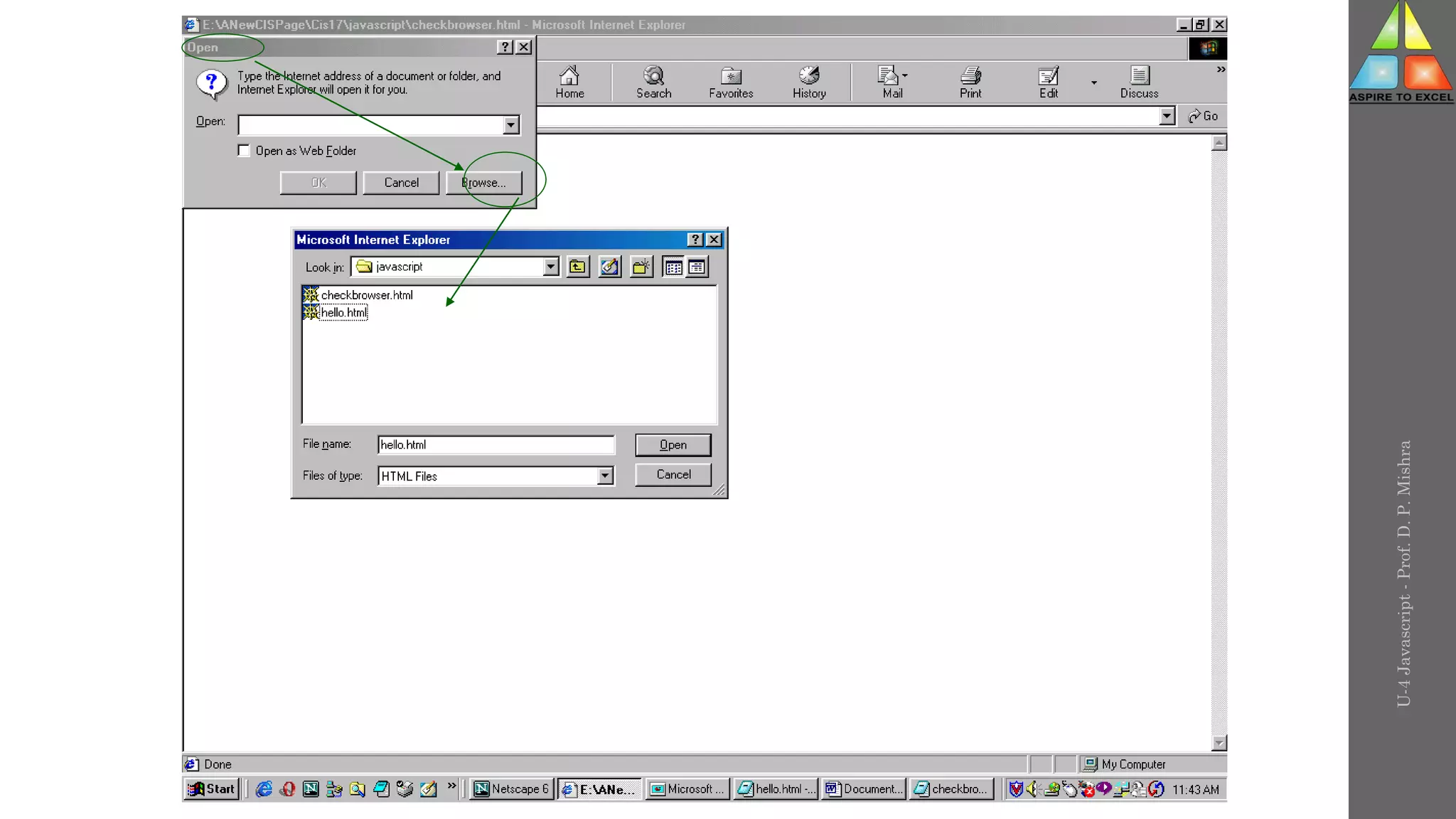
Task: Click the page's vertical scrollbar down arrow
Action: 1219,743
